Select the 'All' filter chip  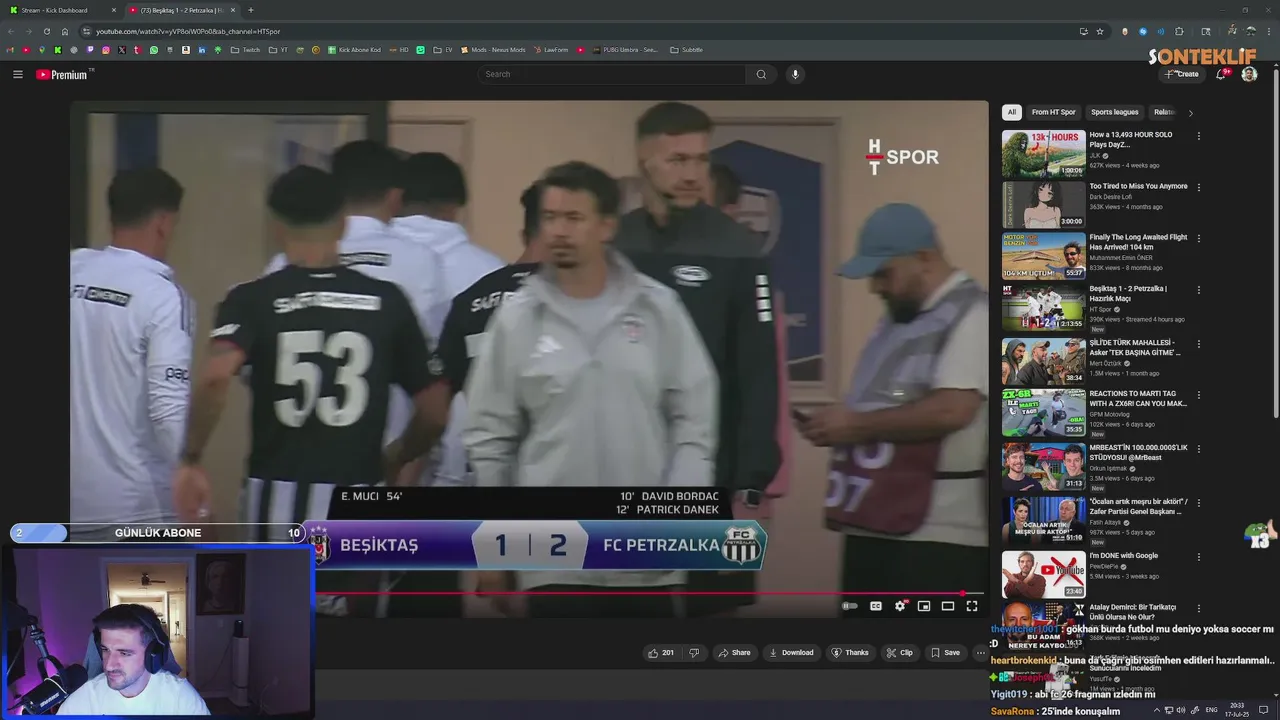1012,112
